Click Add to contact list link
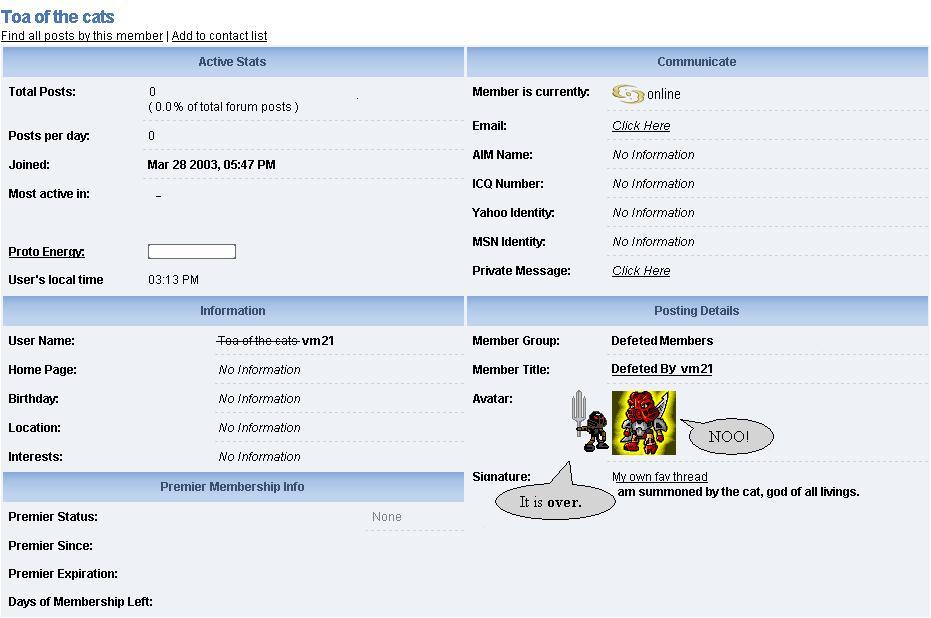Image resolution: width=931 pixels, height=618 pixels. [219, 36]
